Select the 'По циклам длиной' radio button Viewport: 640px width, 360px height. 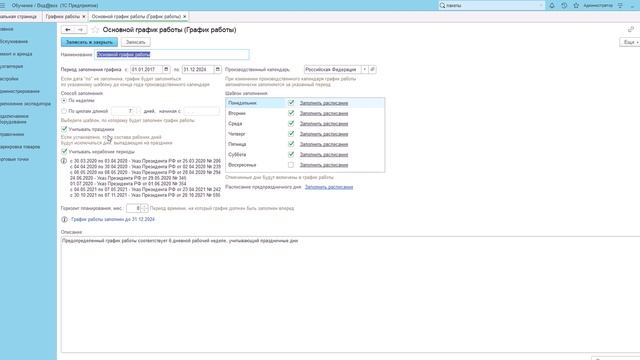pyautogui.click(x=64, y=111)
